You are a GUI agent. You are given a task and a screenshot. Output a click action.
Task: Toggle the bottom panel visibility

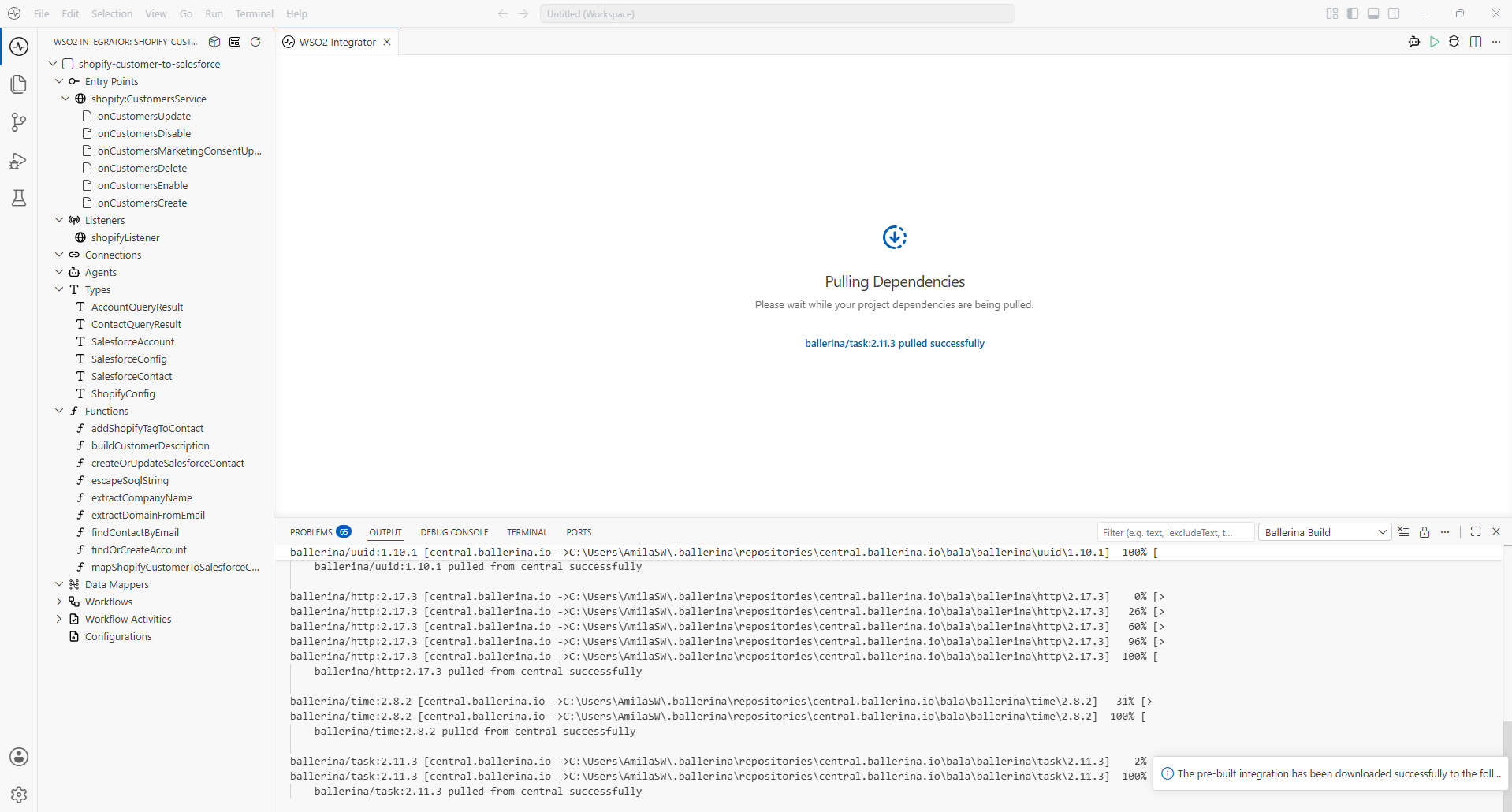click(1373, 13)
